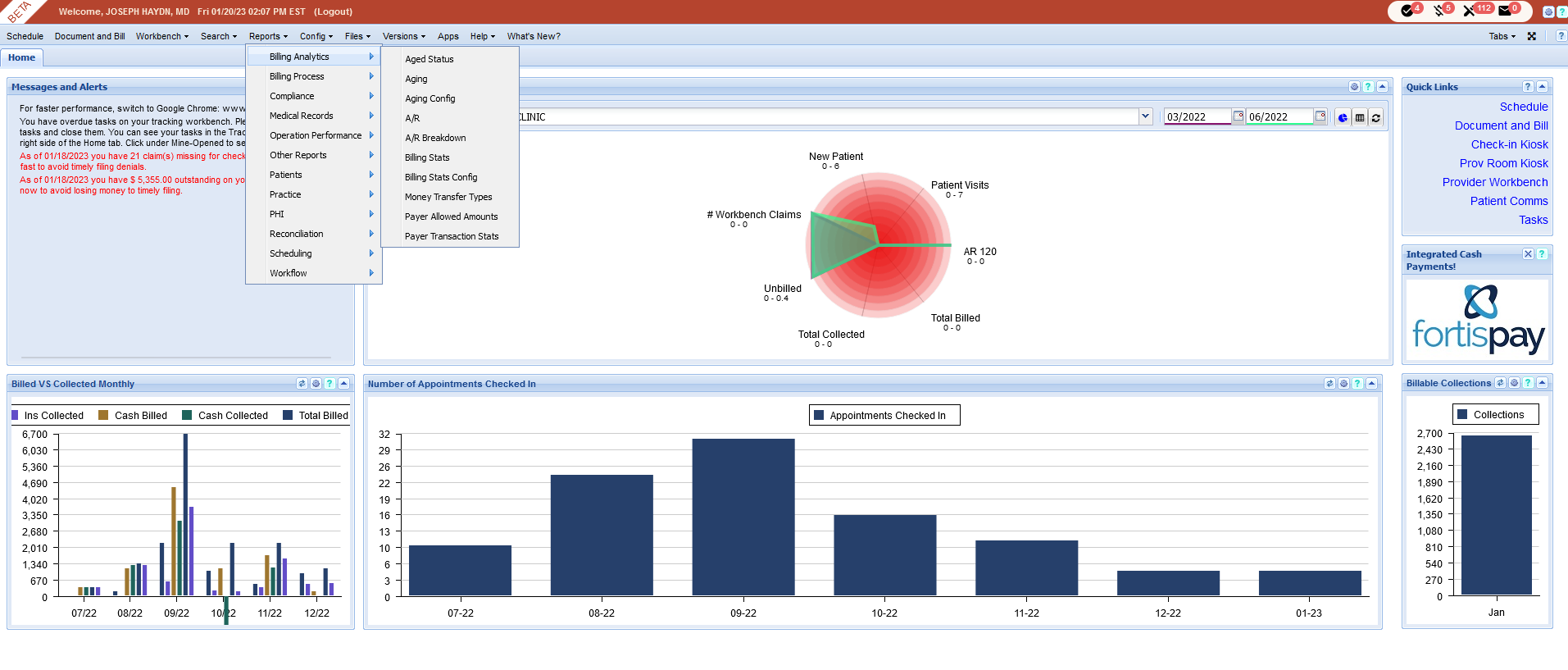Open the Check-in Kiosk quick link
Viewport: 1568px width, 670px height.
1509,144
